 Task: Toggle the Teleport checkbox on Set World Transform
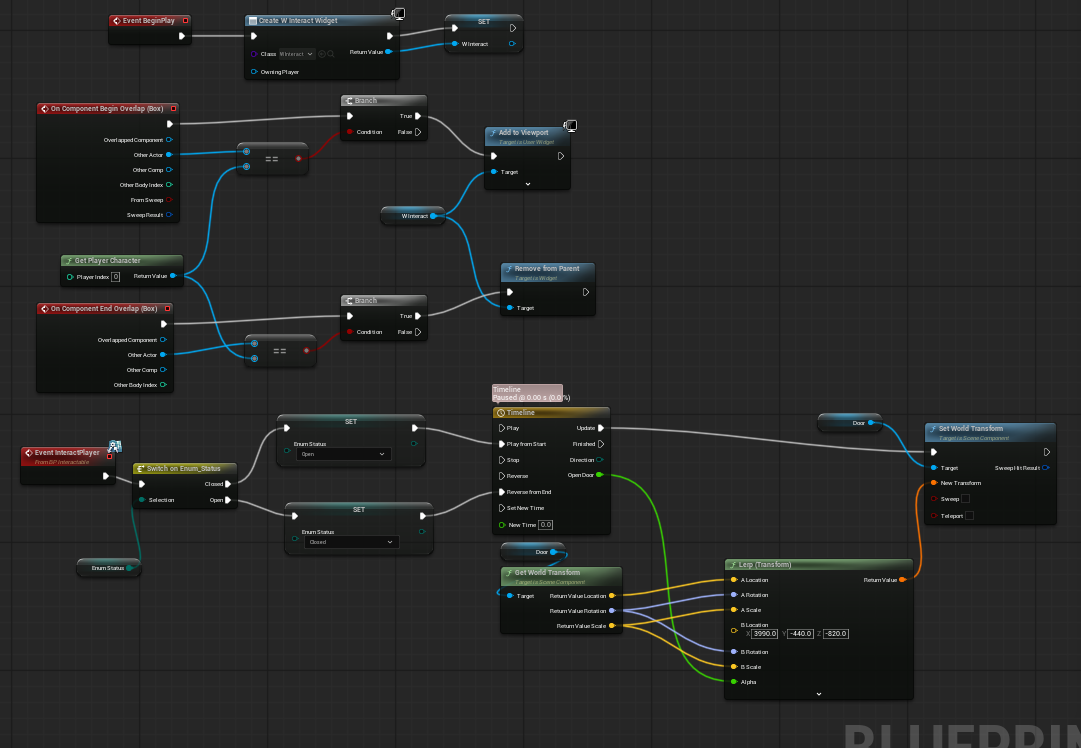pos(969,516)
